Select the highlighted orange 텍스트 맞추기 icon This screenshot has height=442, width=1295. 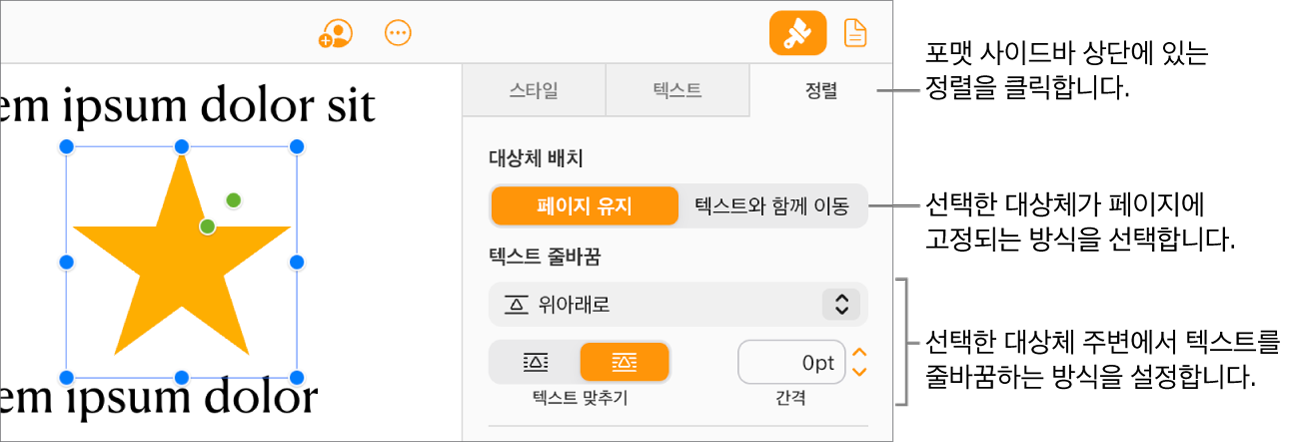(x=624, y=362)
